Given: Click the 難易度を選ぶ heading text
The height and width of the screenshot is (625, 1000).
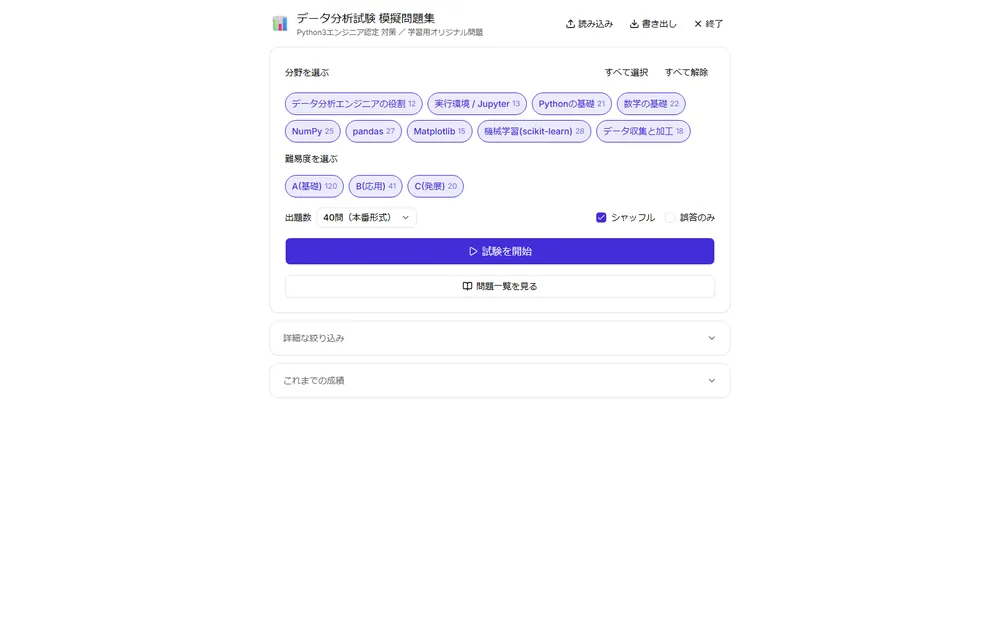Looking at the screenshot, I should point(311,159).
